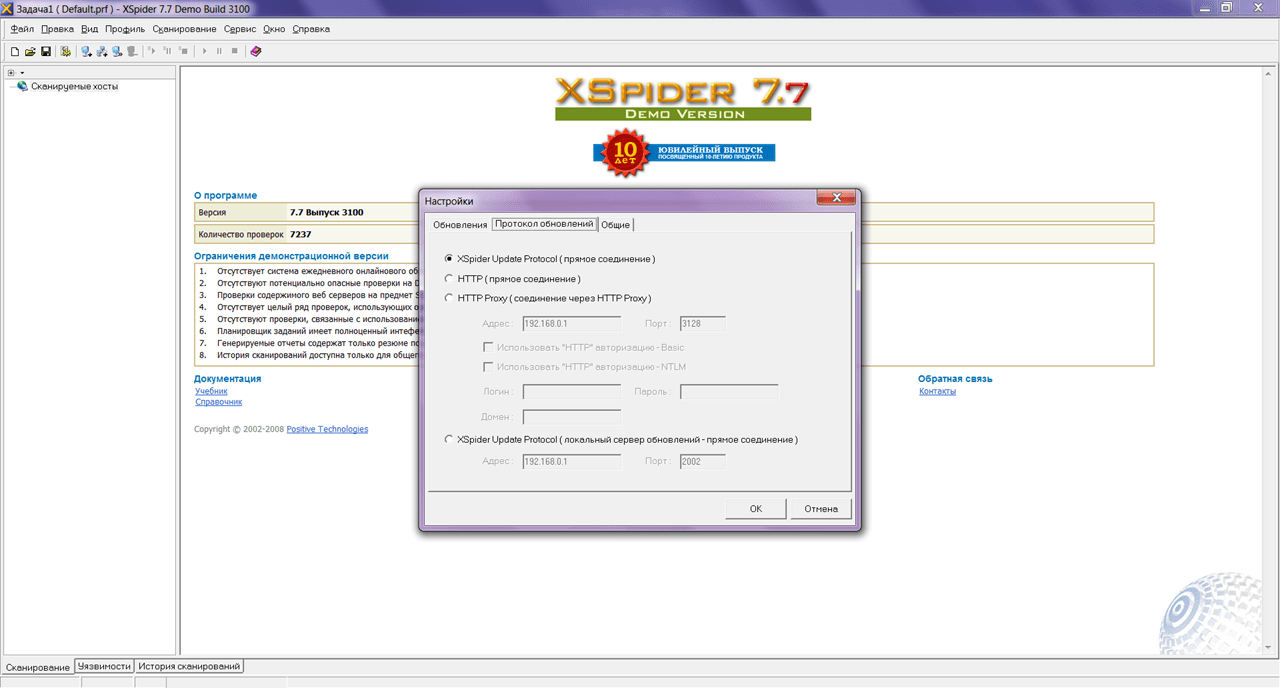1280x688 pixels.
Task: Restore down the XSpider main window
Action: click(1226, 7)
